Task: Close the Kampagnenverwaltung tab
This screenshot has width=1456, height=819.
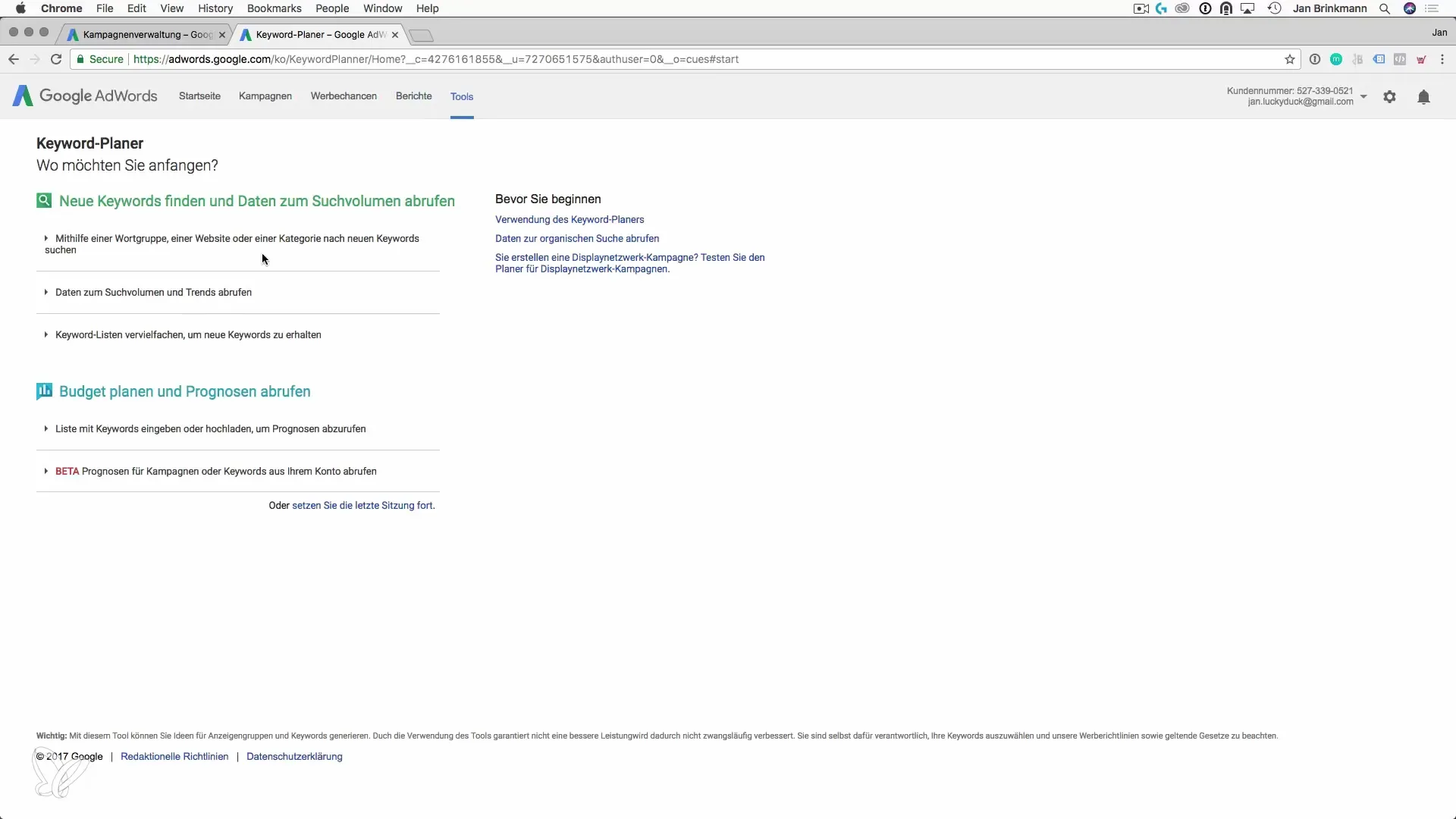Action: click(x=222, y=35)
